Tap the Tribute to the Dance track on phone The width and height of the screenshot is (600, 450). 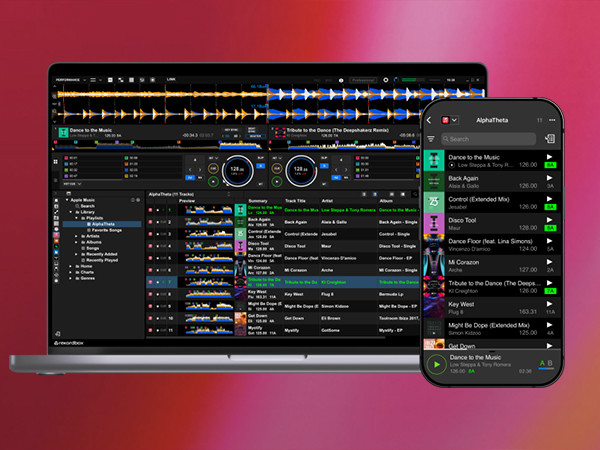click(x=492, y=287)
